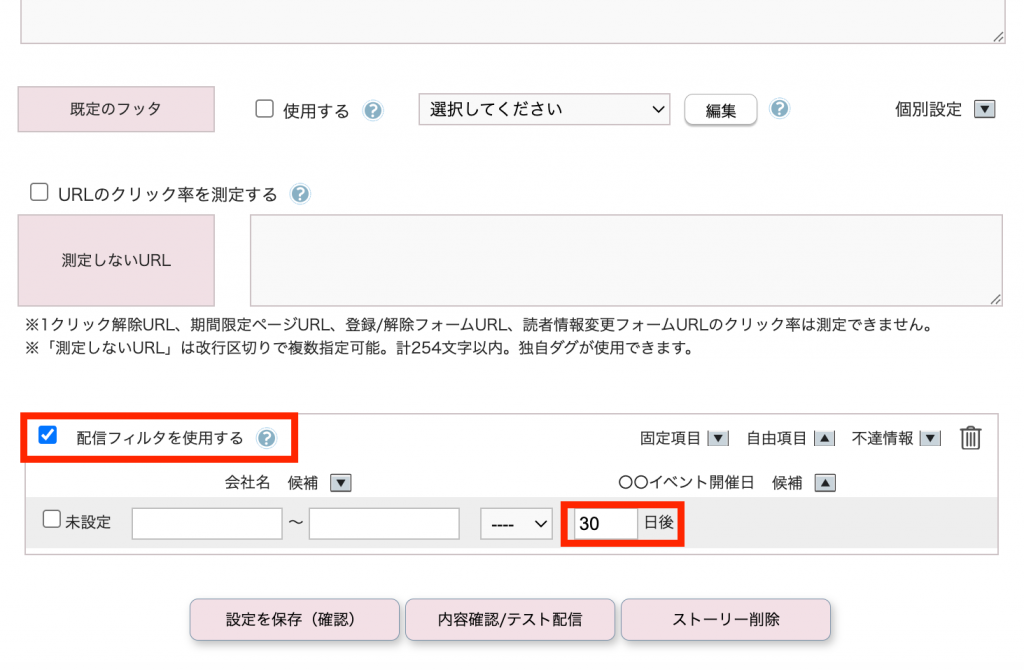Toggle 固定項目 arrow button
This screenshot has height=670, width=1024.
pos(717,438)
